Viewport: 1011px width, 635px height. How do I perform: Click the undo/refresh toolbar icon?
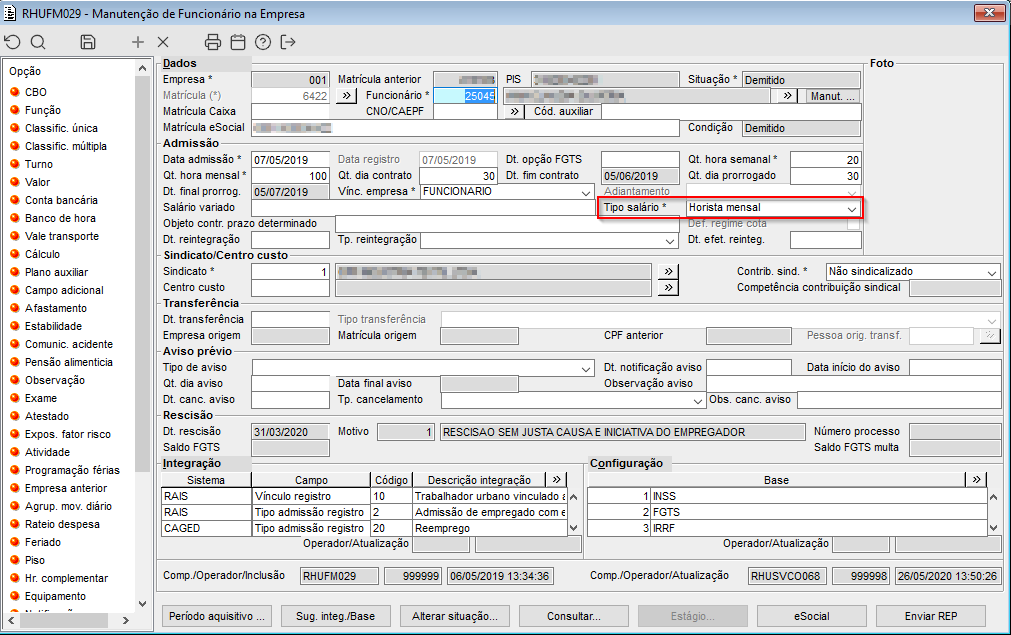[x=13, y=43]
